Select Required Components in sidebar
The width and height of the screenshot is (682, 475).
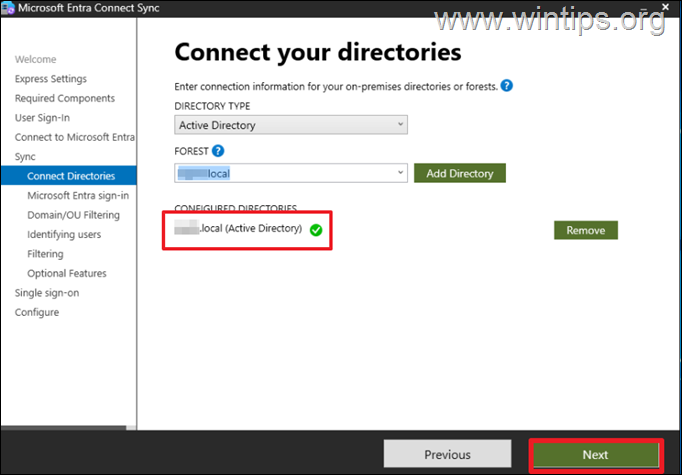click(65, 98)
